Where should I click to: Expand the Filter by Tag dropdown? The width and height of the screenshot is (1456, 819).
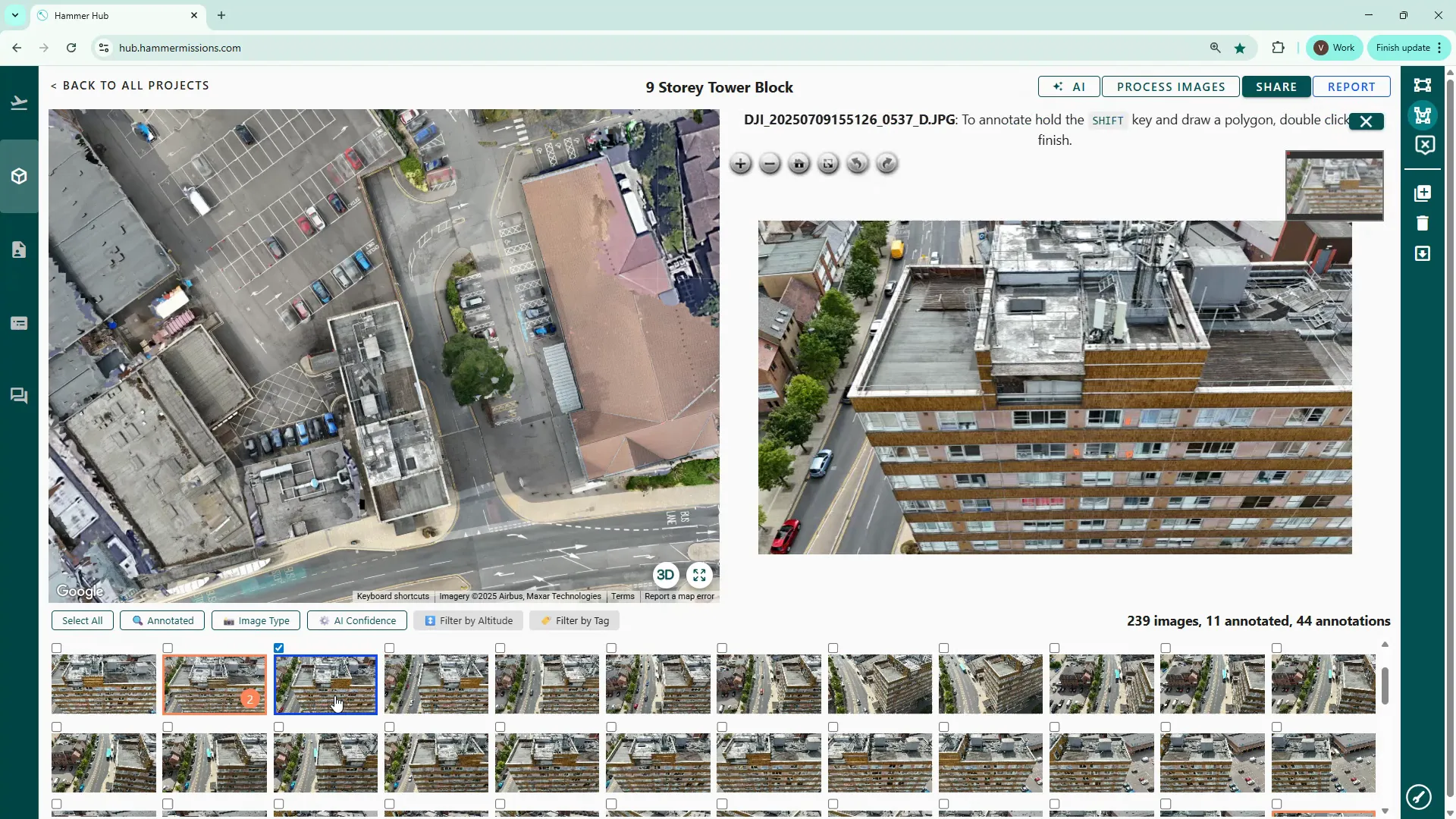(574, 620)
